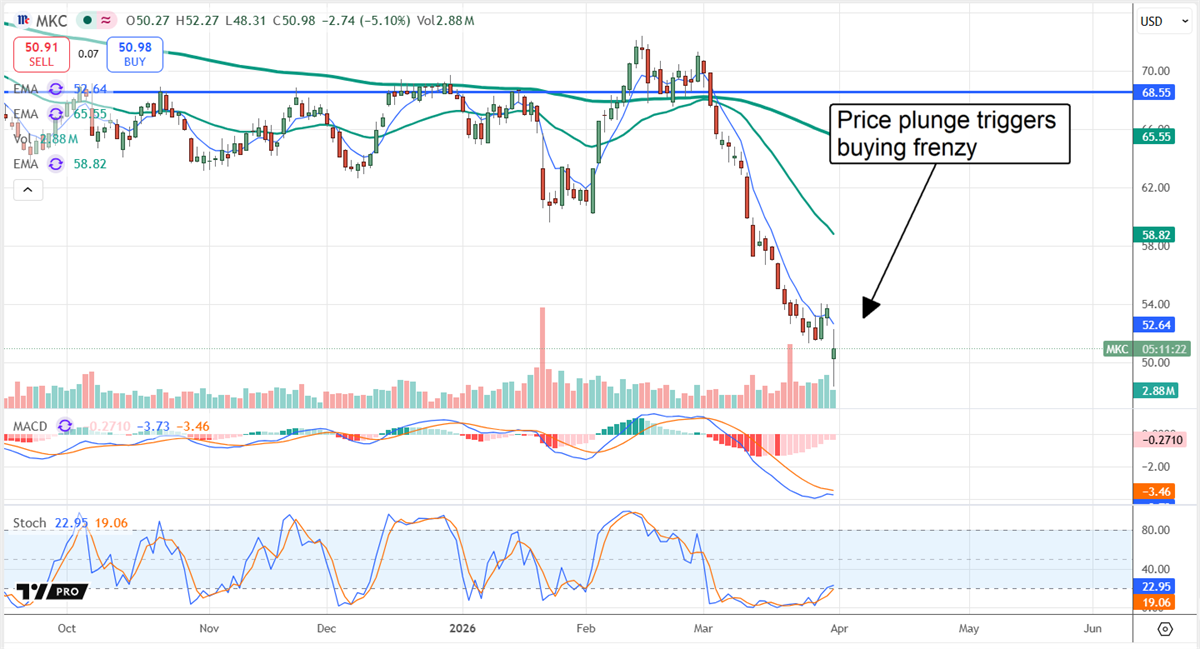The image size is (1200, 649).
Task: Toggle the pink extended-hours wave indicator
Action: click(x=106, y=19)
